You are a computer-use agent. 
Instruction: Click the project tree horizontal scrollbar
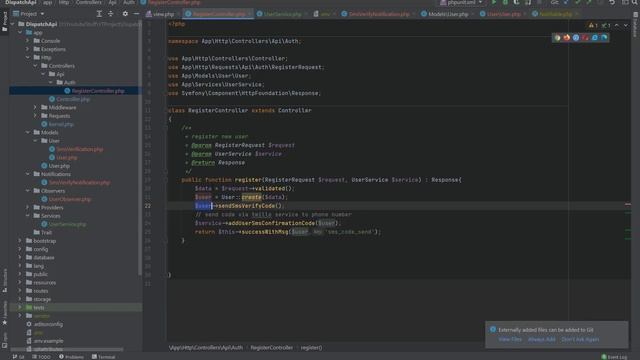pyautogui.click(x=67, y=349)
